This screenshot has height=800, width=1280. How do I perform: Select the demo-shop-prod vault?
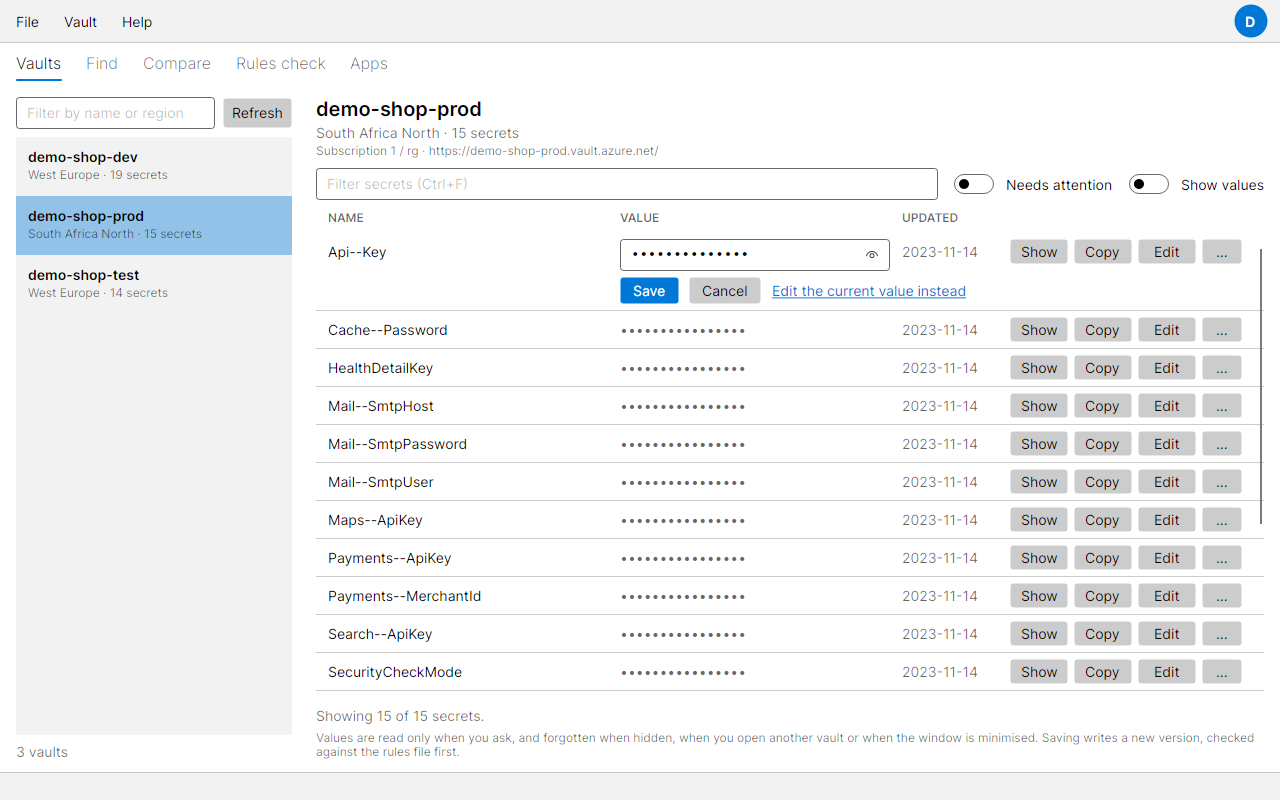154,225
